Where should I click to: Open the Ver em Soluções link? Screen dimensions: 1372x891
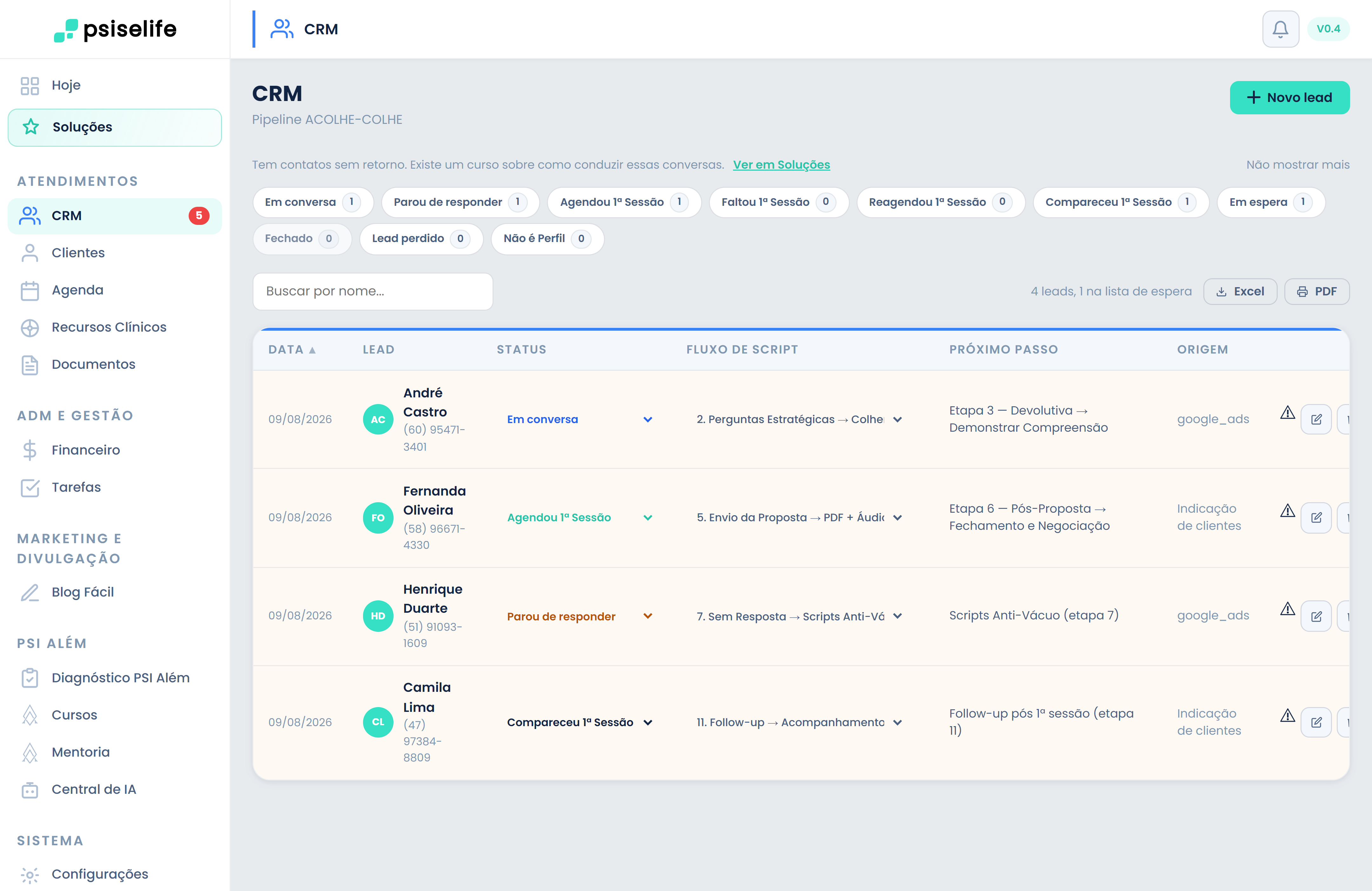pos(781,165)
